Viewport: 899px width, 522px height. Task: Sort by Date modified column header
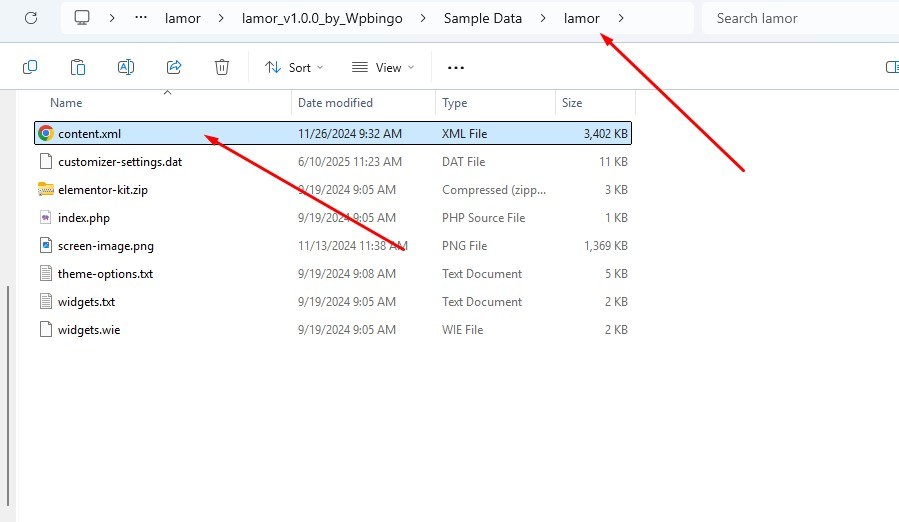335,103
